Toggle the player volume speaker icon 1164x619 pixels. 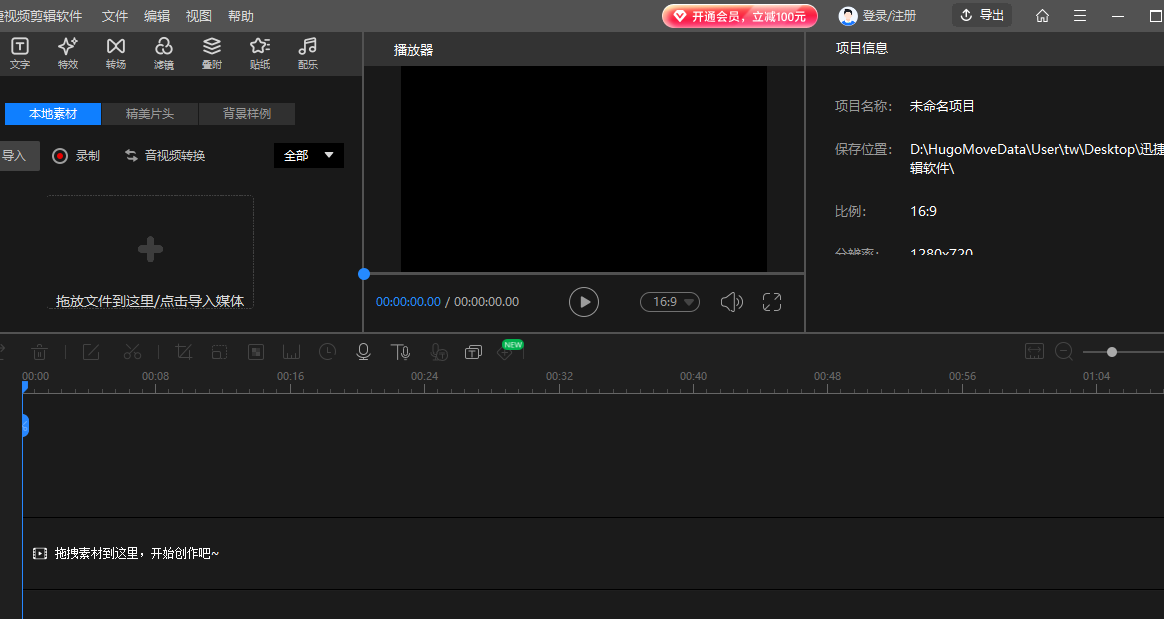pos(731,301)
